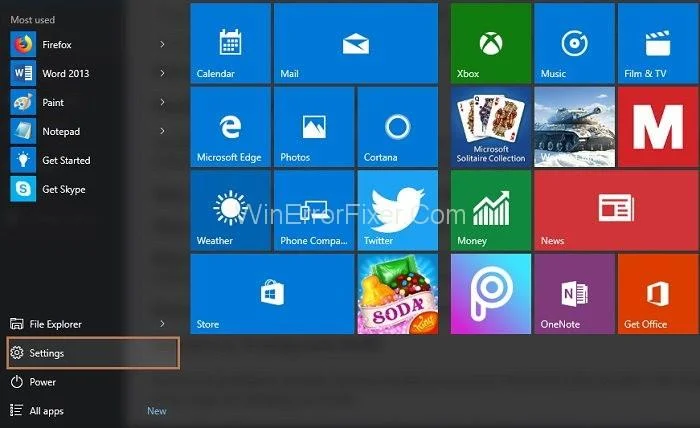This screenshot has width=700, height=428.
Task: Open the Notepad icon
Action: coord(23,131)
